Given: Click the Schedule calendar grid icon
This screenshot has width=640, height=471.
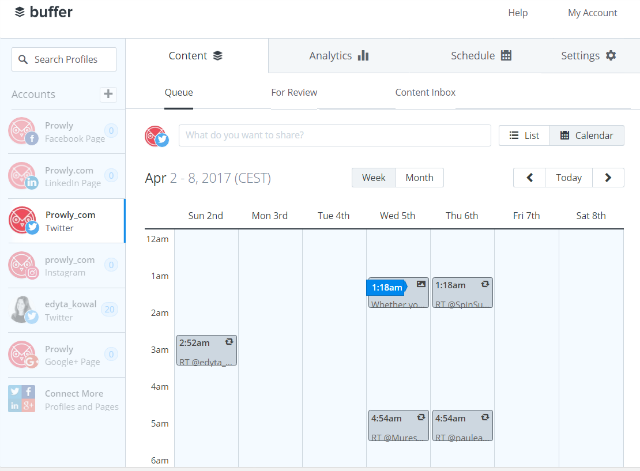Looking at the screenshot, I should click(506, 55).
